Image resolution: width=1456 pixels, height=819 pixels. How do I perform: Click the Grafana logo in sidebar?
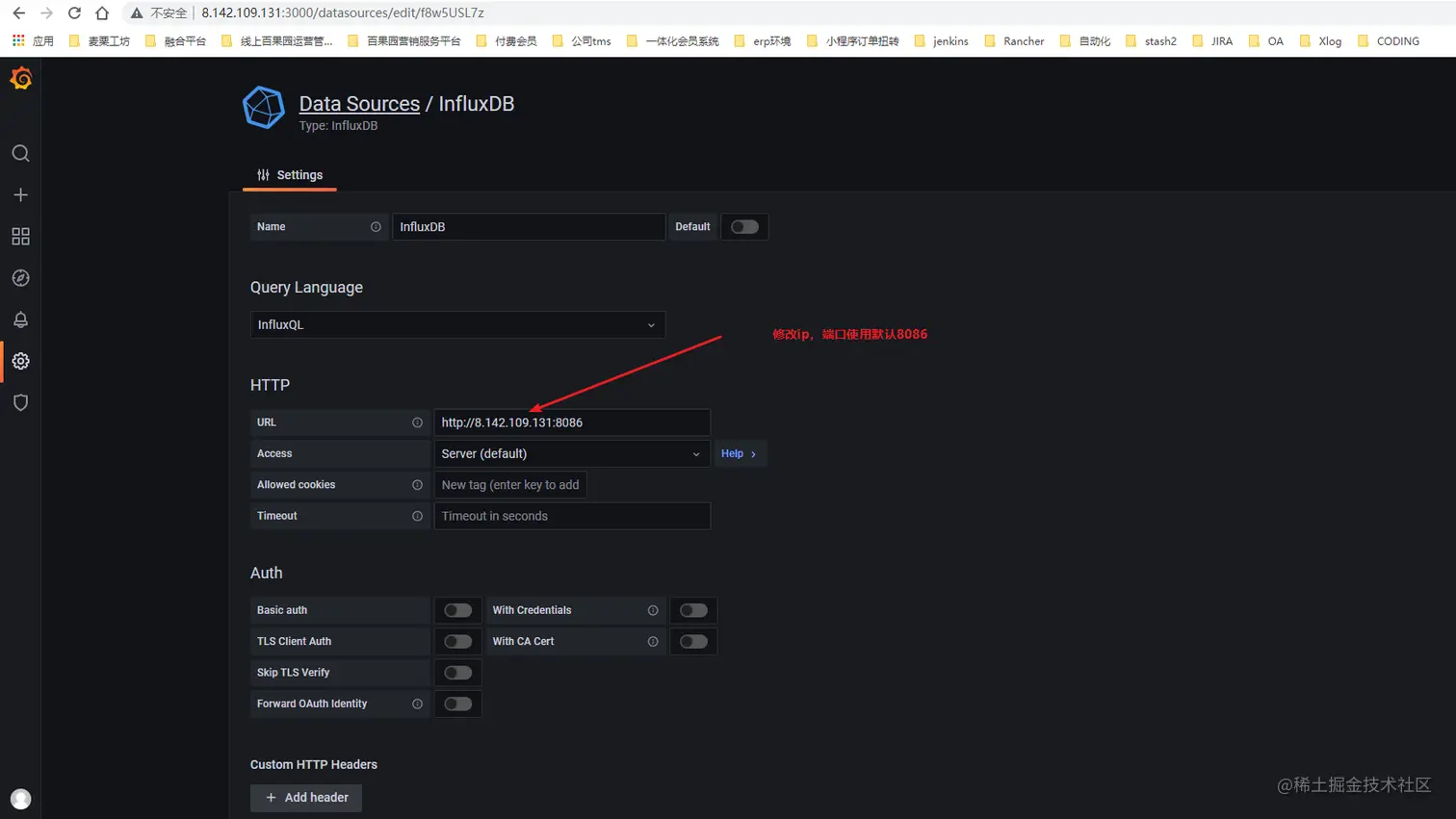coord(20,79)
